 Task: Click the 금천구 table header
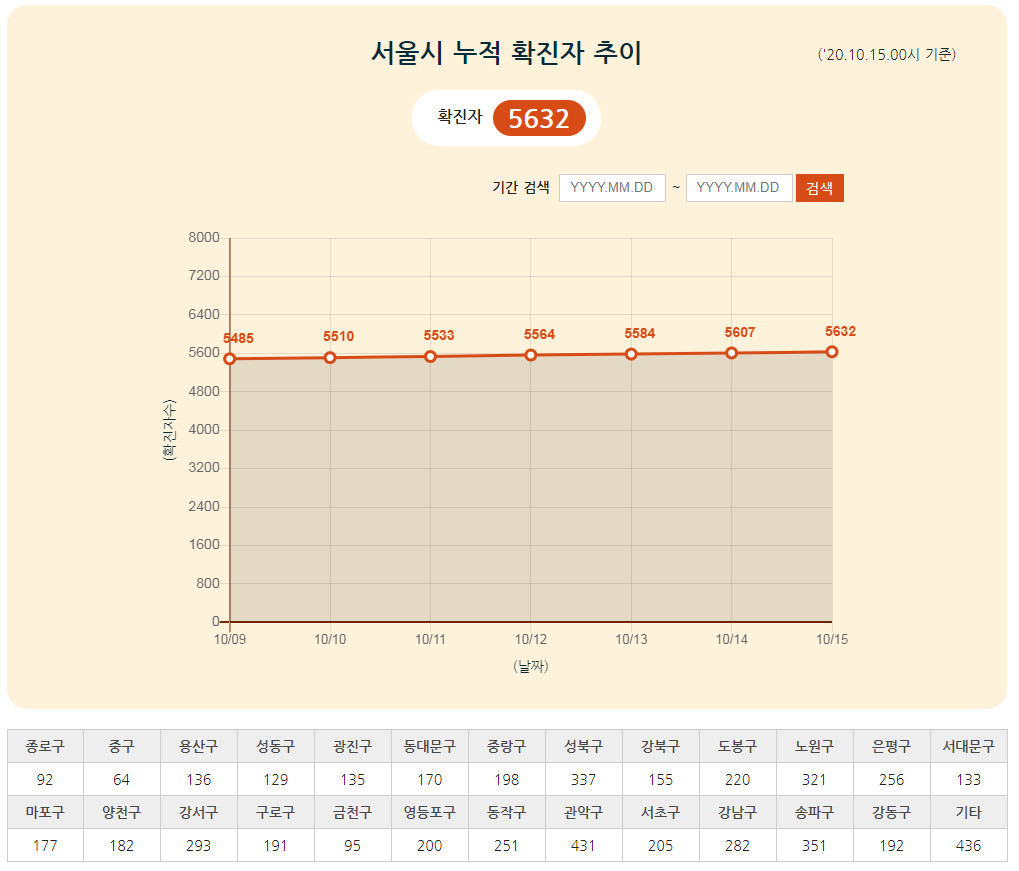(353, 812)
